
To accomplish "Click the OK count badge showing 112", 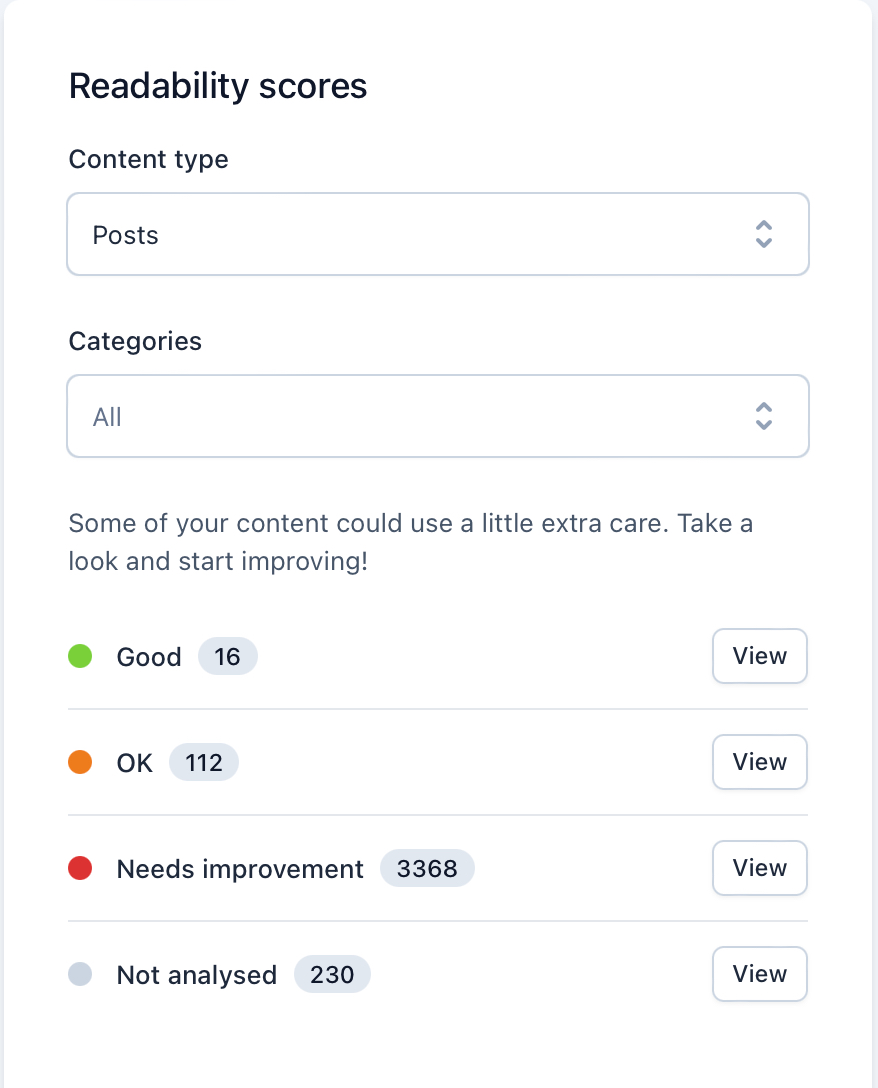I will [x=204, y=763].
